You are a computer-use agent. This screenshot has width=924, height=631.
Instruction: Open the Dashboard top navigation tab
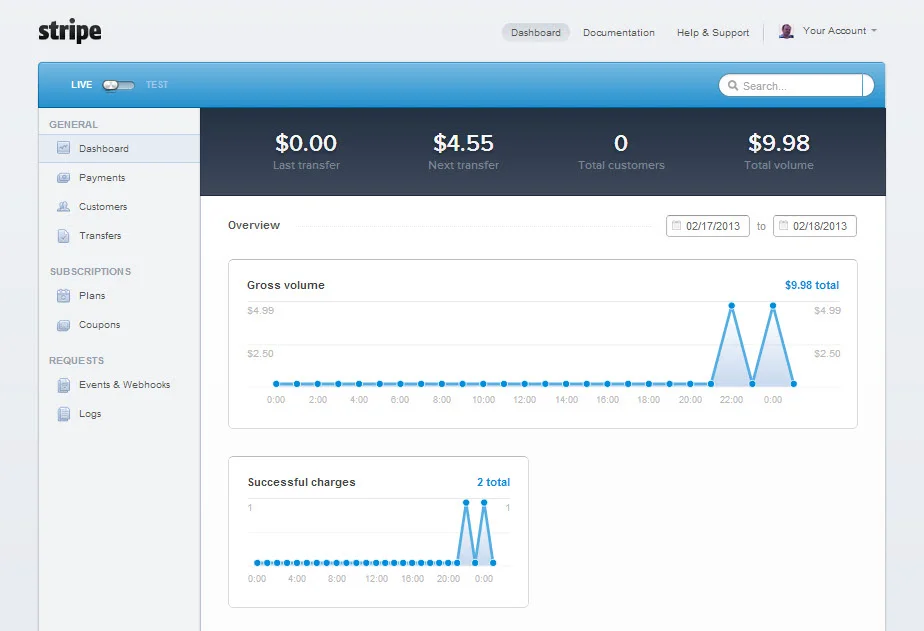(x=536, y=32)
